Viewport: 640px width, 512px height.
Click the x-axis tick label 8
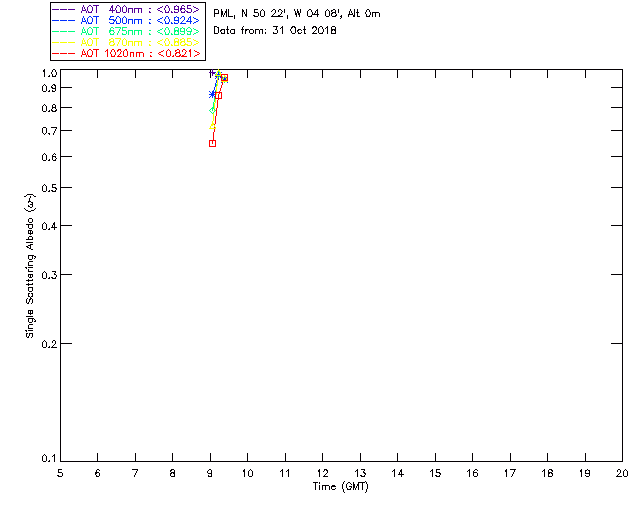coord(173,473)
